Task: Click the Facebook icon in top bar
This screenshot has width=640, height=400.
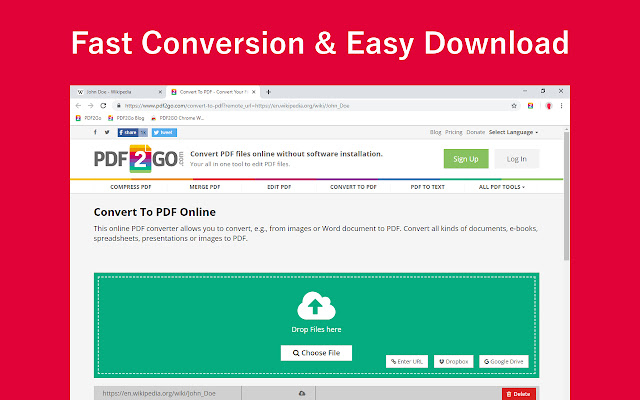Action: coord(95,132)
